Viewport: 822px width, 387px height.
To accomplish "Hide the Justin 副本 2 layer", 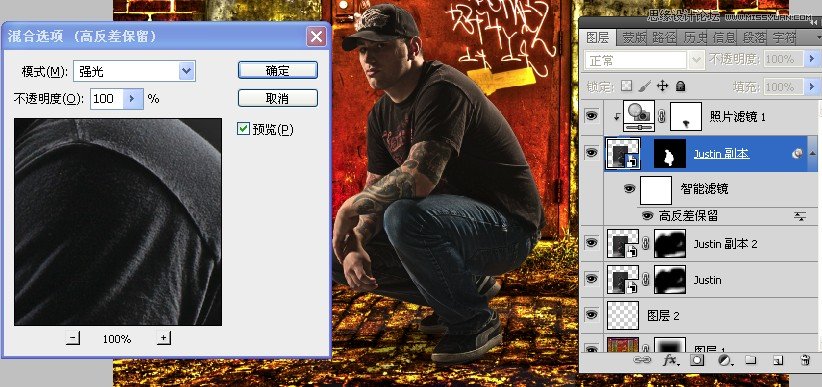I will tap(592, 243).
